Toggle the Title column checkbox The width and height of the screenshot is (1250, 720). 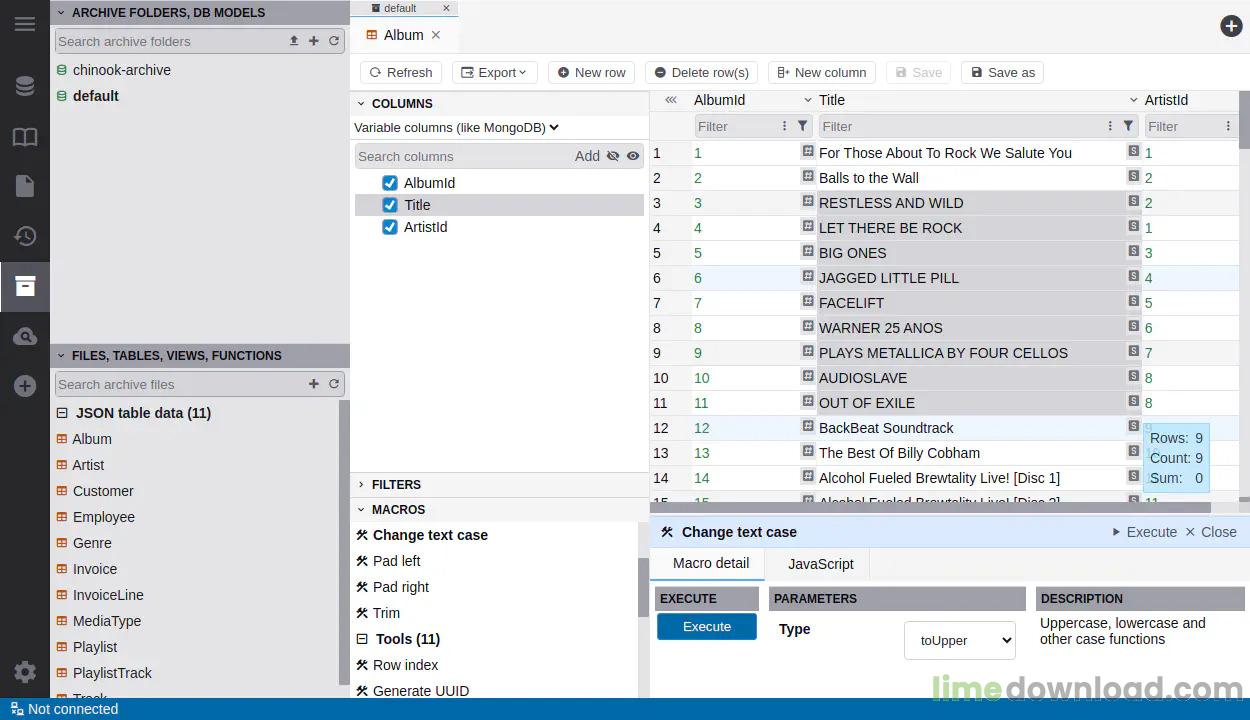tap(390, 205)
